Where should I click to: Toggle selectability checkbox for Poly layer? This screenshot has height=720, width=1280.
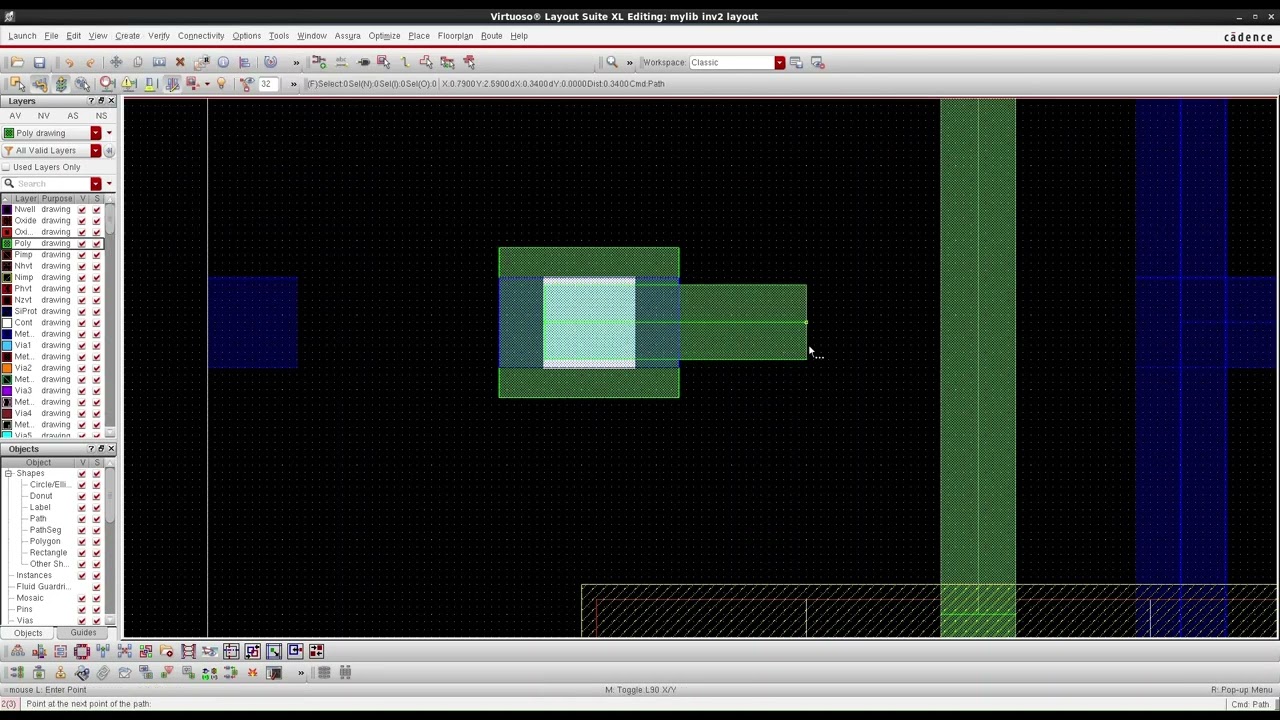pyautogui.click(x=96, y=243)
